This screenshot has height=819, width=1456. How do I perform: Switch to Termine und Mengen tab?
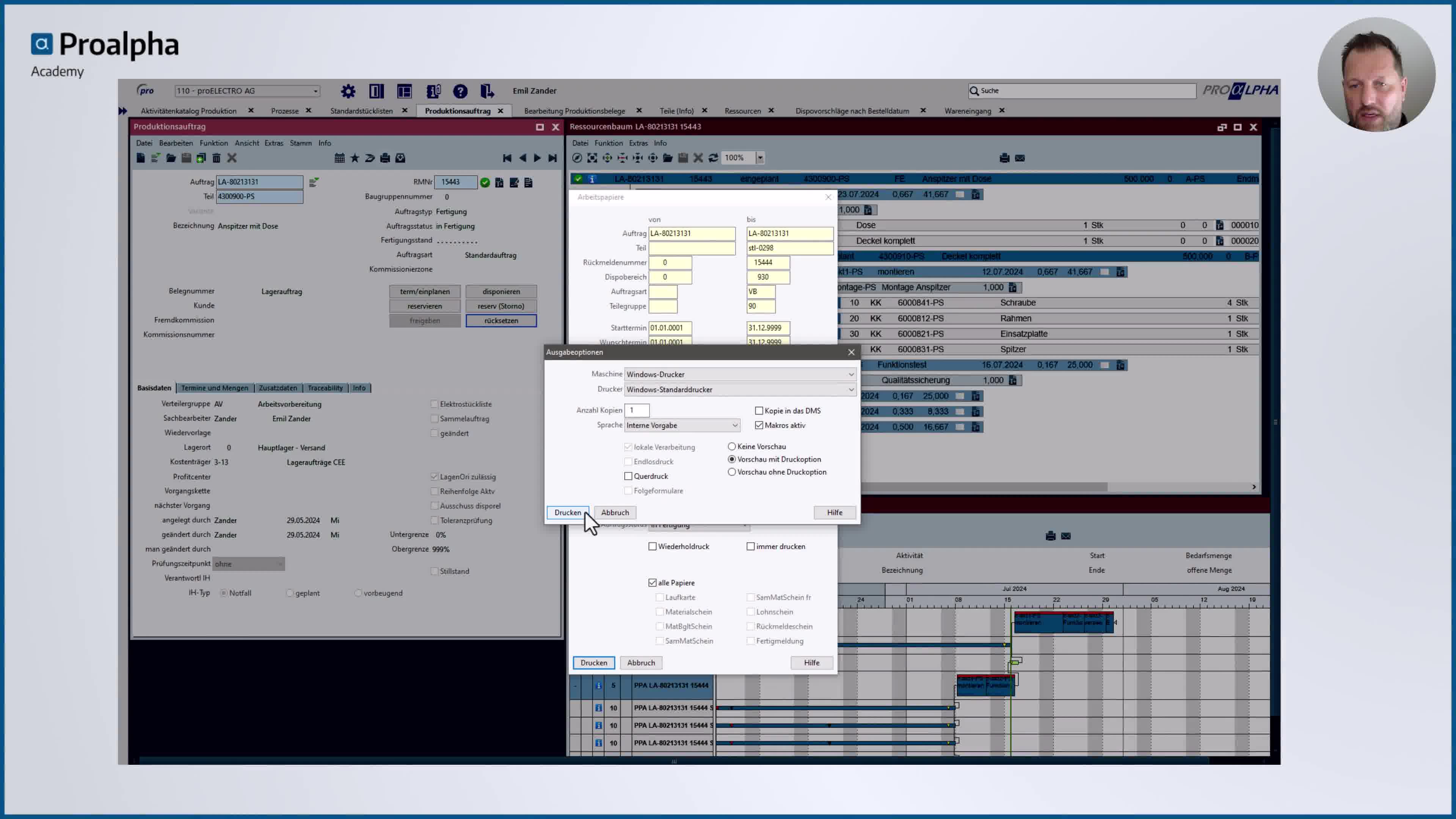click(x=215, y=388)
